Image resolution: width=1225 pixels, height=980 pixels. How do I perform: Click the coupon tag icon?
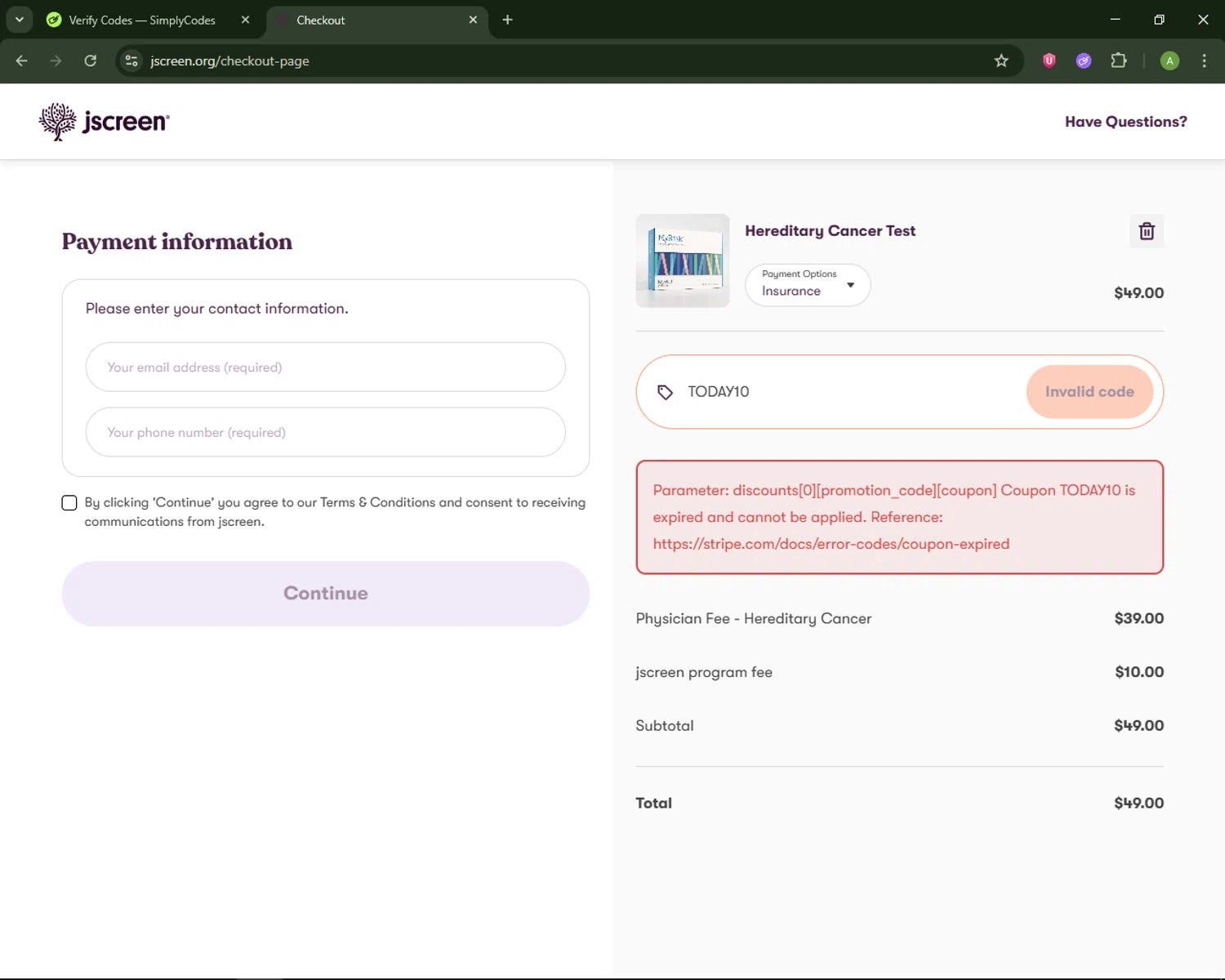tap(665, 392)
